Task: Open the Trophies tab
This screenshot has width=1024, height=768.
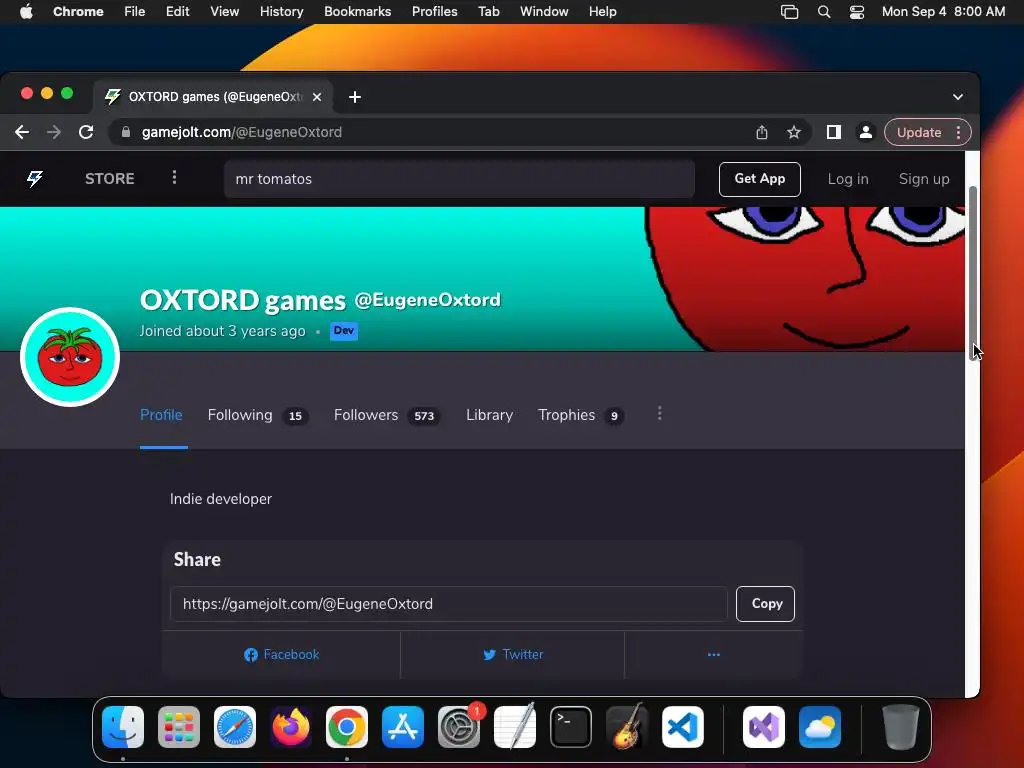Action: 581,415
